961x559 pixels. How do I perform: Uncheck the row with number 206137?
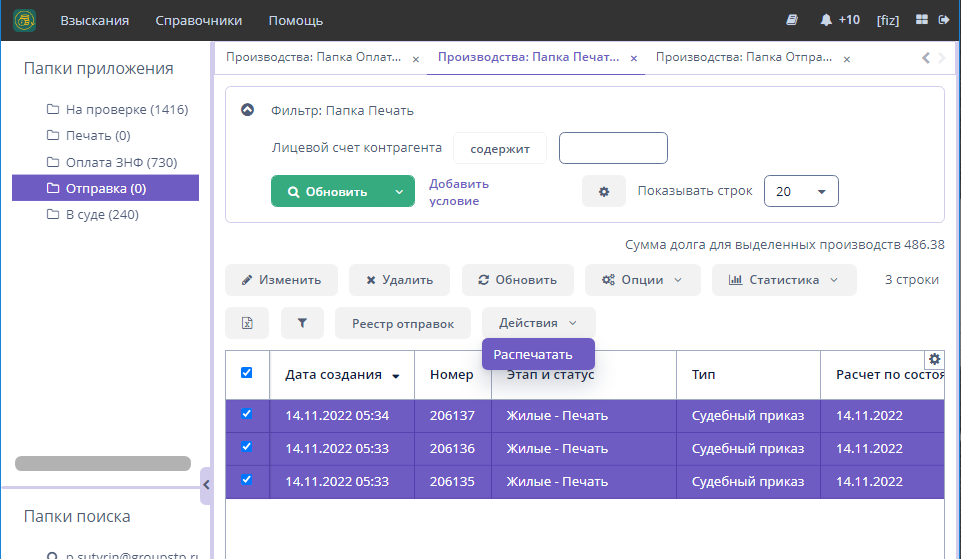(247, 414)
